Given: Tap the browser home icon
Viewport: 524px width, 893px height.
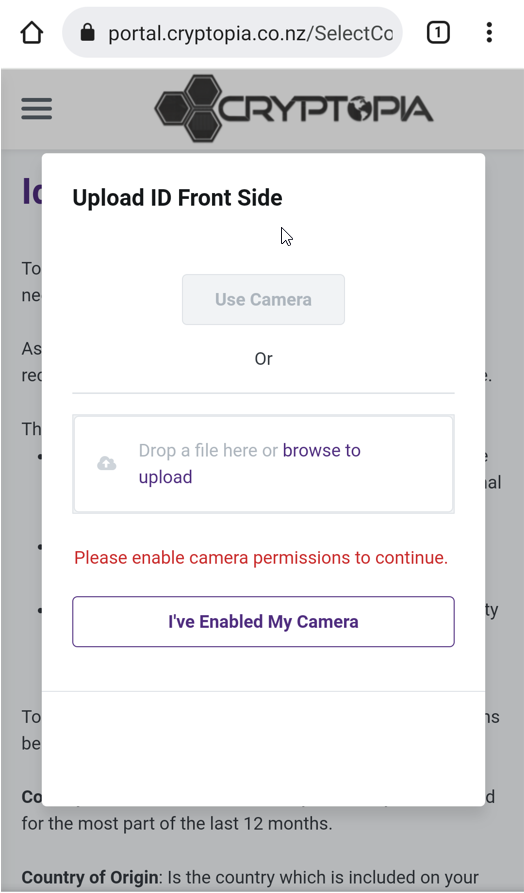Looking at the screenshot, I should click(32, 33).
